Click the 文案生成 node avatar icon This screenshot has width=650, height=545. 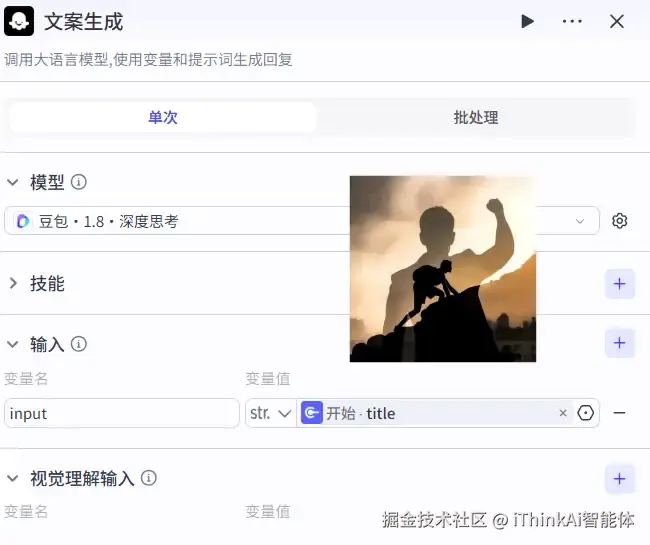tap(19, 21)
